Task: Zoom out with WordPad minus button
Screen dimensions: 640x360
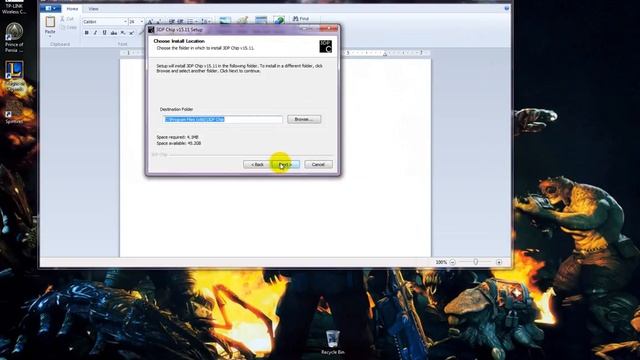Action: [x=452, y=262]
